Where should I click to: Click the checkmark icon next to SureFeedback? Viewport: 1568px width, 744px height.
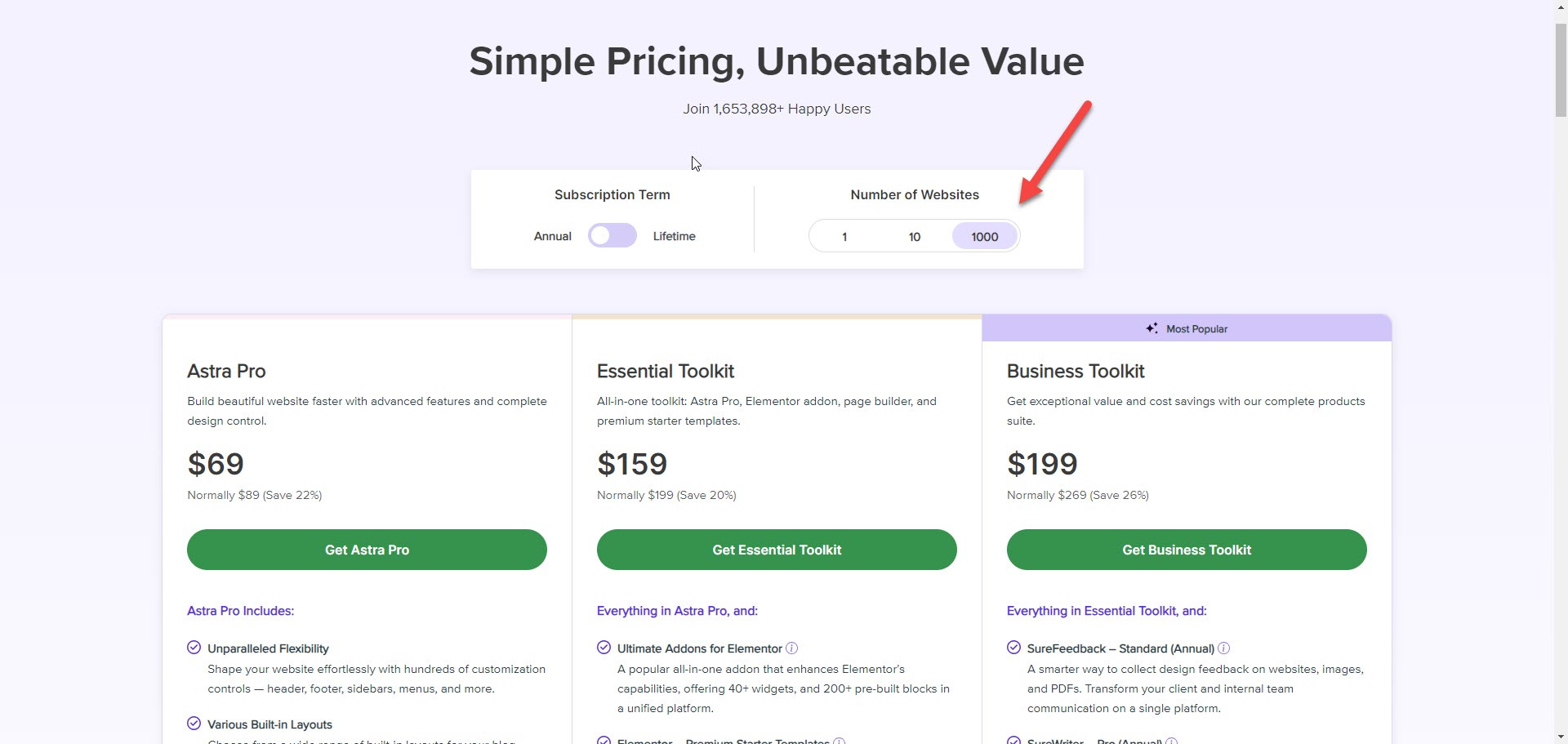click(x=1013, y=648)
